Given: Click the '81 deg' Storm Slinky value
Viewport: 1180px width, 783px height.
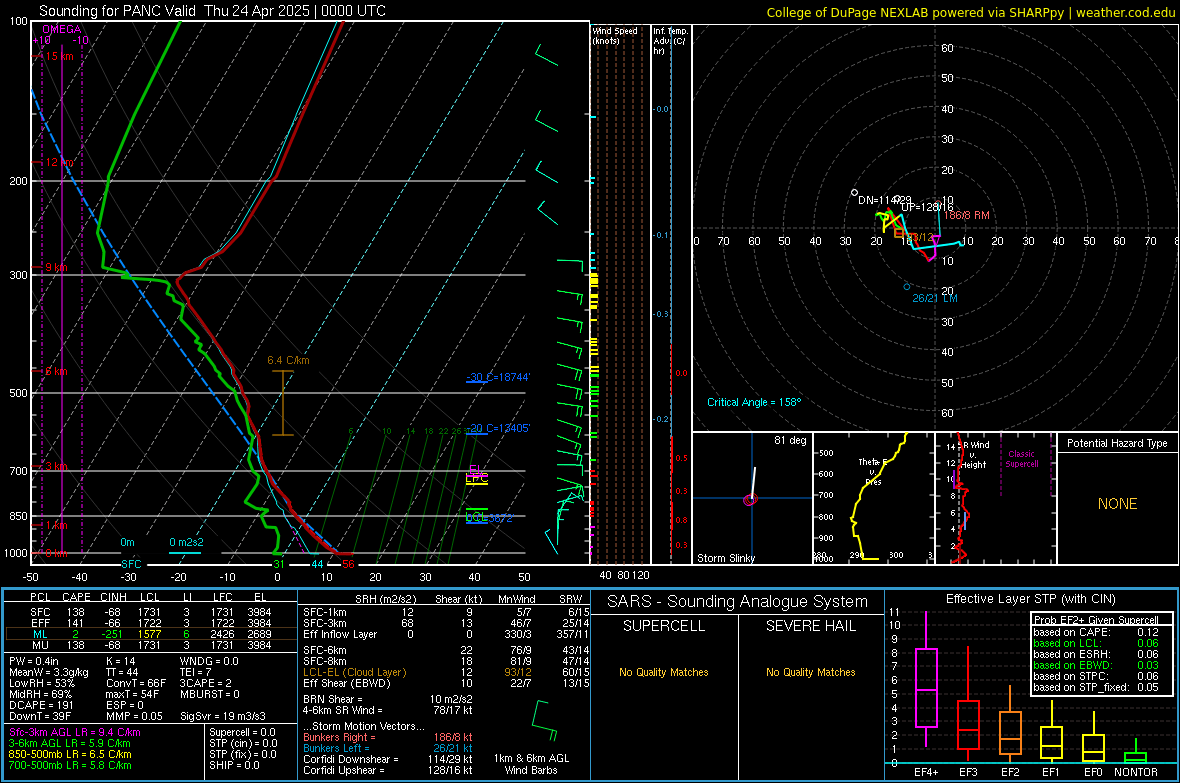Looking at the screenshot, I should [790, 440].
